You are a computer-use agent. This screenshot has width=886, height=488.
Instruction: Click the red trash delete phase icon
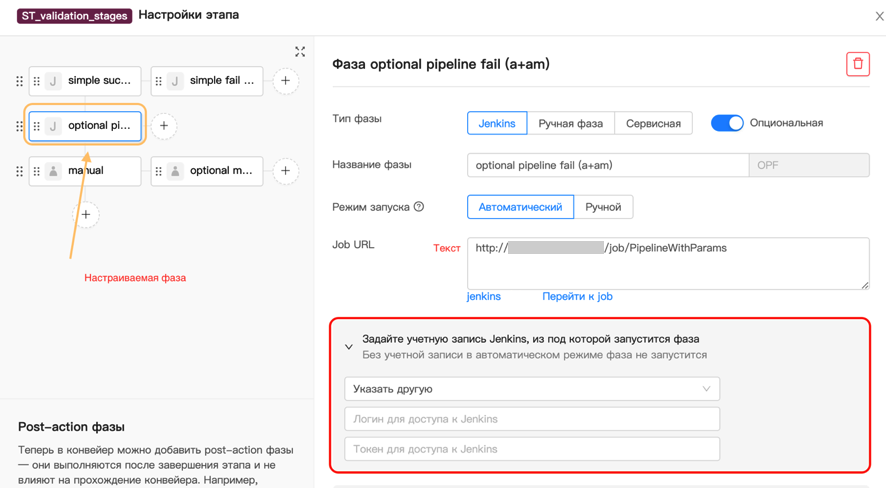coord(857,64)
